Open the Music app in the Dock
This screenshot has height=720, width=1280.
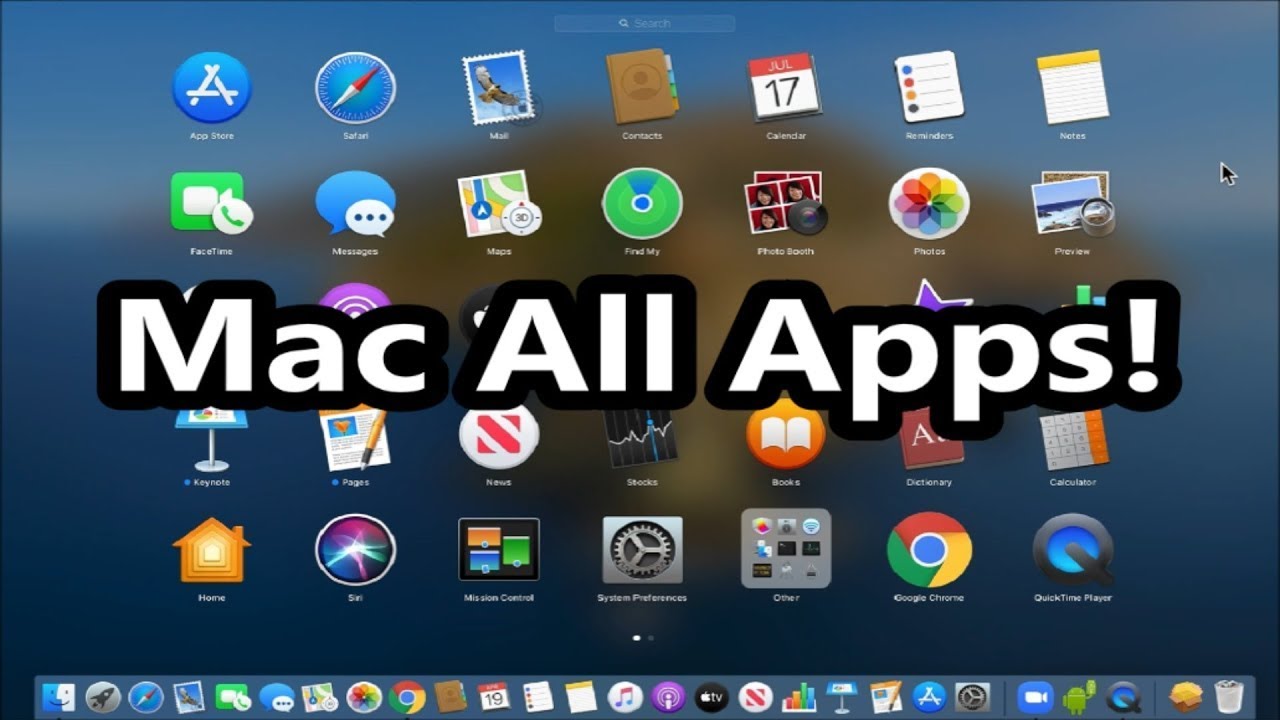(x=625, y=696)
